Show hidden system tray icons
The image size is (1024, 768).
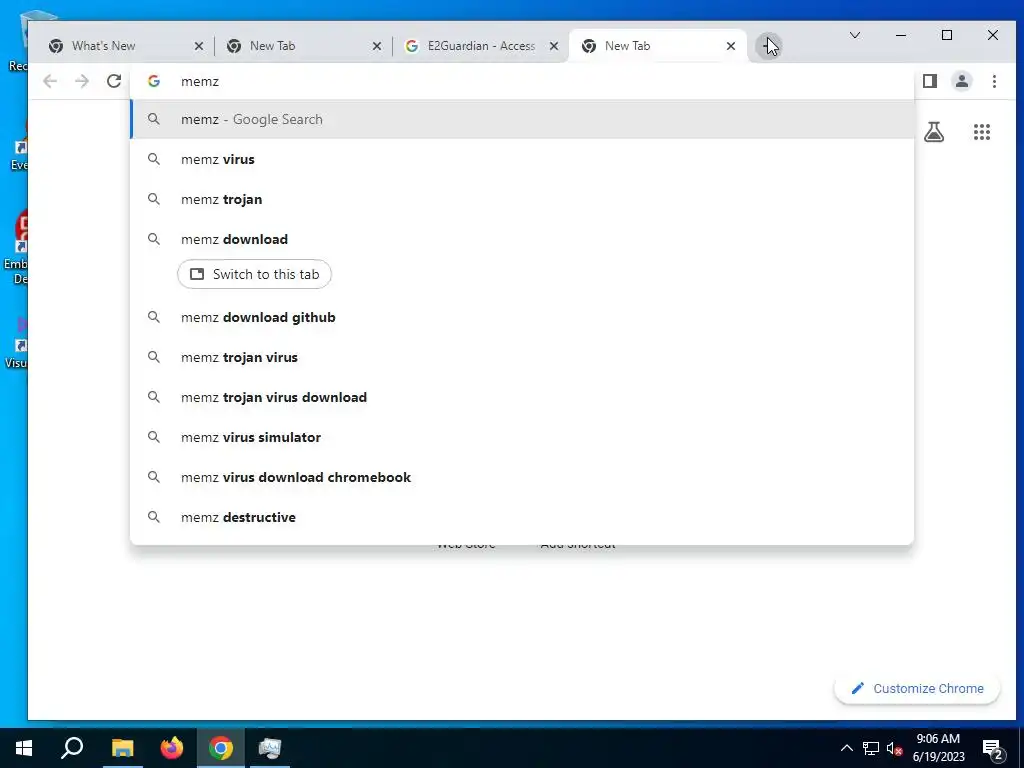[846, 748]
